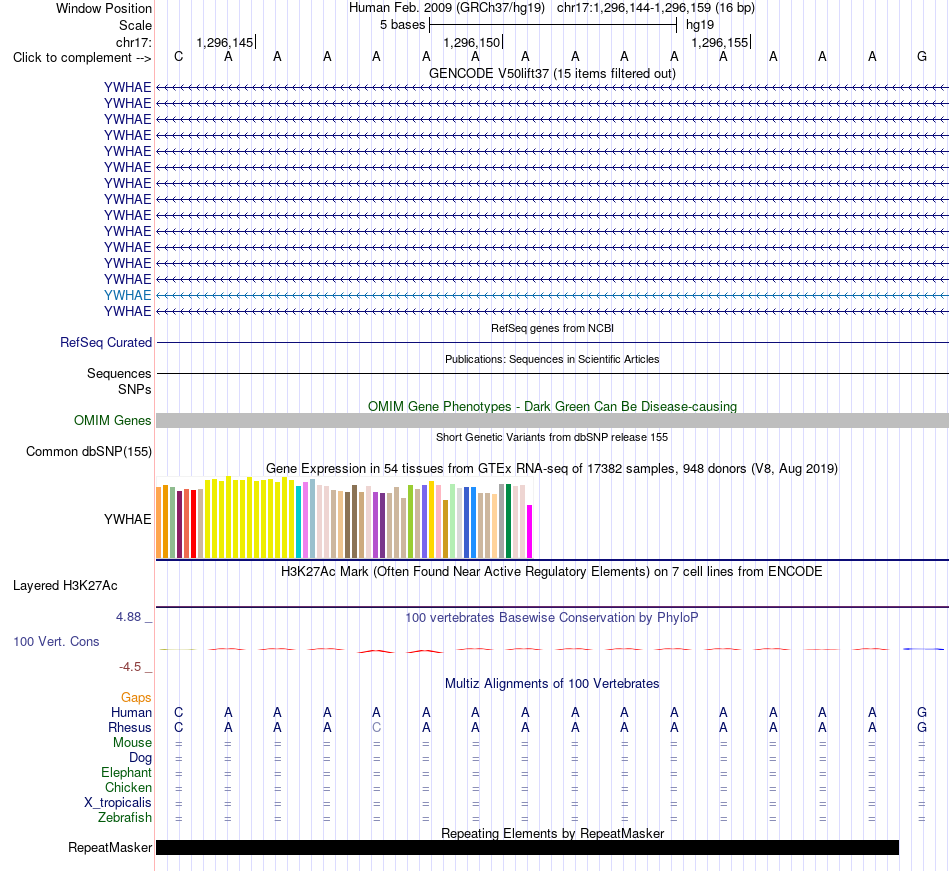950x871 pixels.
Task: Click the cyan bar in the GTEx chart
Action: pos(299,522)
